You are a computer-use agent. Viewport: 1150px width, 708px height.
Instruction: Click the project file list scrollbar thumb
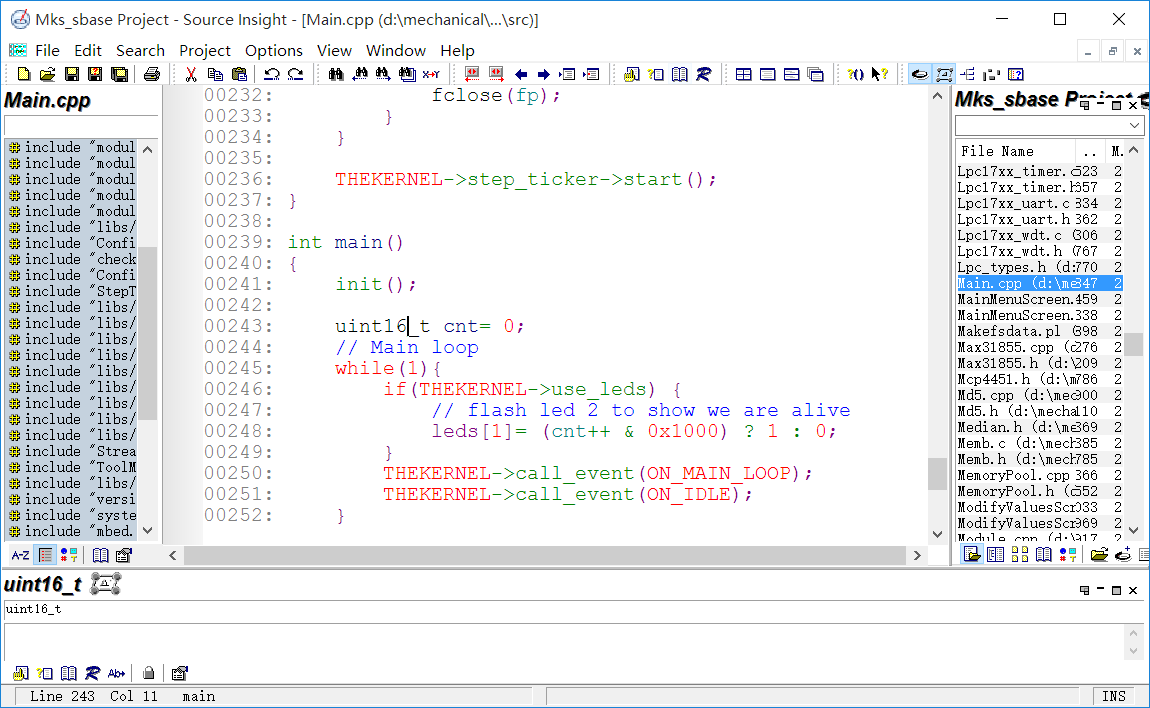1134,343
